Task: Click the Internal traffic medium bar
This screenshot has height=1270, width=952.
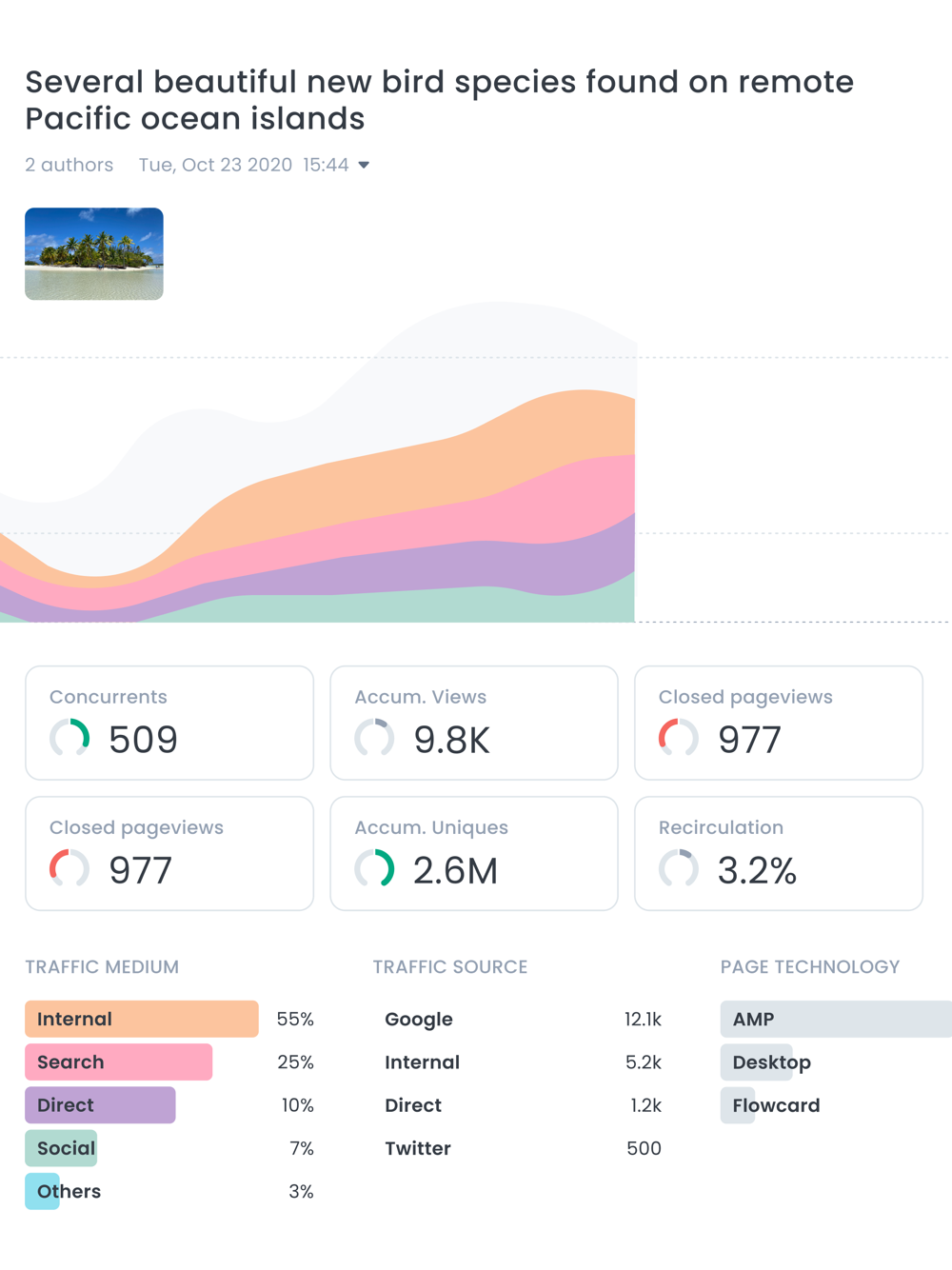Action: (142, 1019)
